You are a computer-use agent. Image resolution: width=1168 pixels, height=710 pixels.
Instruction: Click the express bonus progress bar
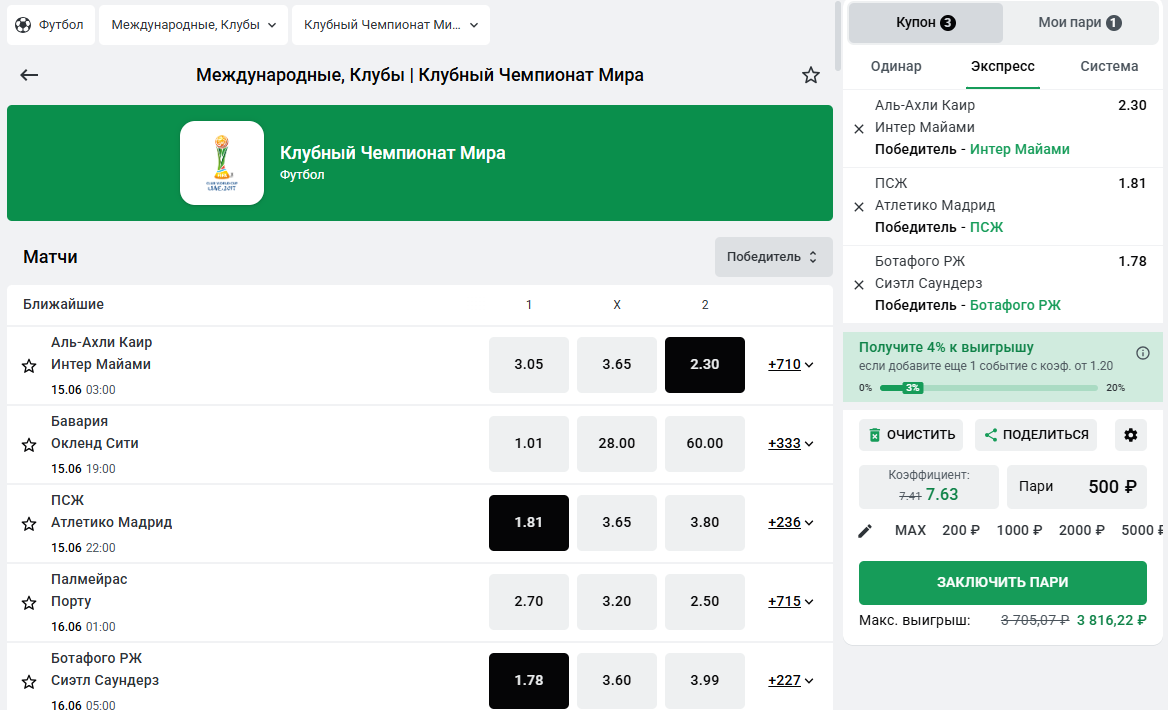coord(988,387)
